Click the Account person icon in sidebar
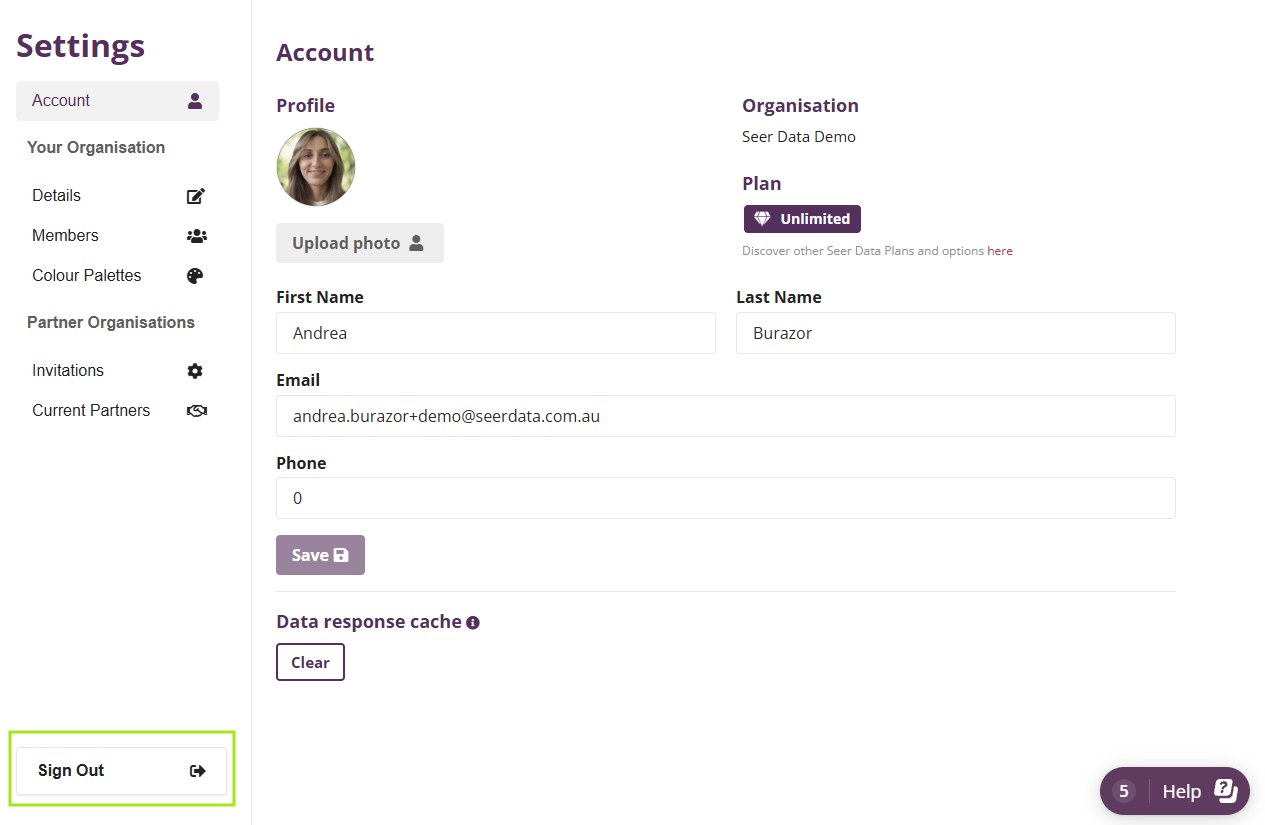 [195, 101]
